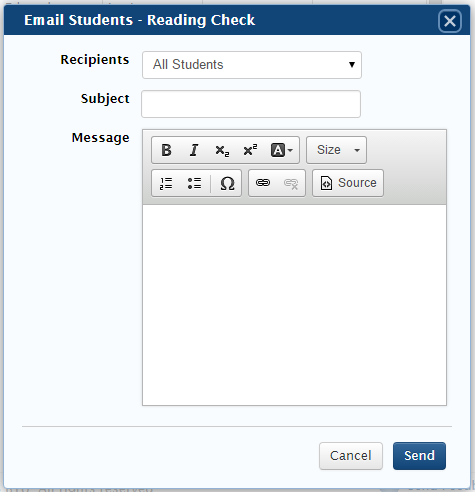Insert a bulleted list
Image resolution: width=475 pixels, height=492 pixels.
pos(194,183)
